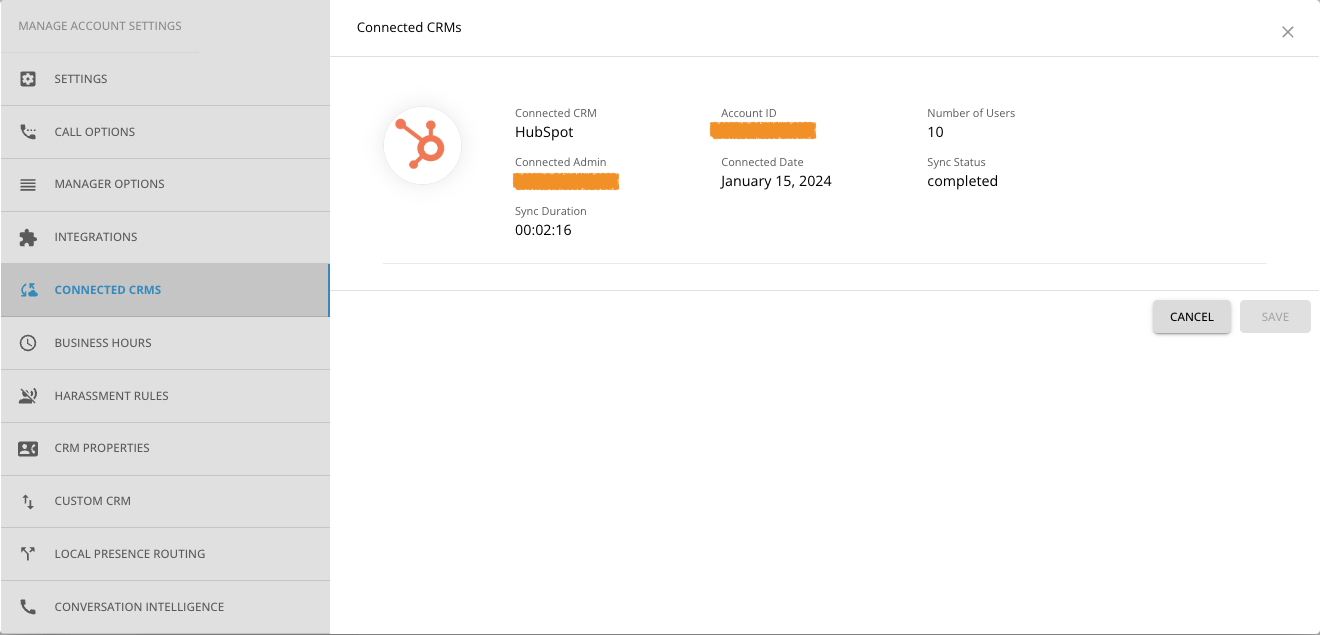This screenshot has height=635, width=1320.
Task: Select Local Presence Routing
Action: pos(165,554)
